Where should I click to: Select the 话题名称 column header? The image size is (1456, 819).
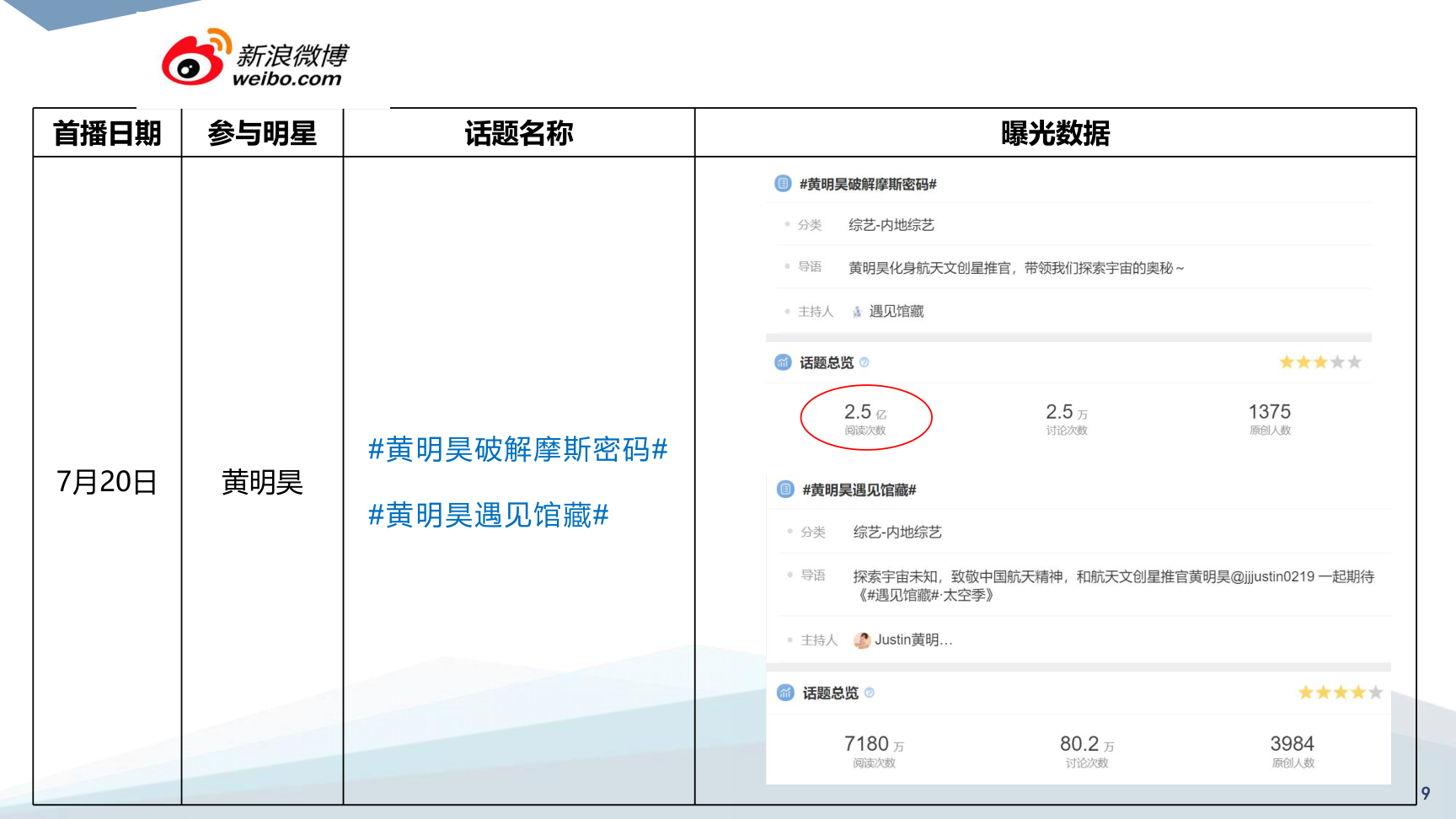pos(519,133)
